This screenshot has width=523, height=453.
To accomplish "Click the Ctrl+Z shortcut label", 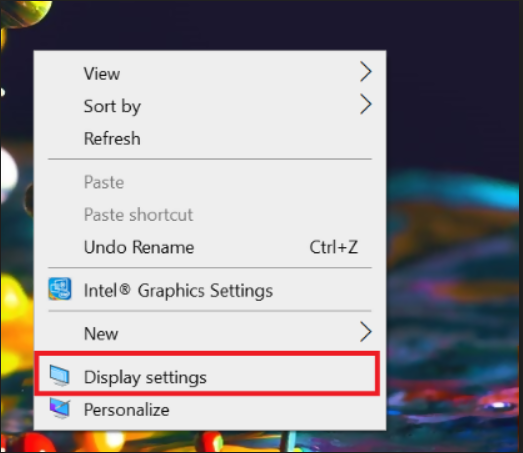I will (x=334, y=247).
